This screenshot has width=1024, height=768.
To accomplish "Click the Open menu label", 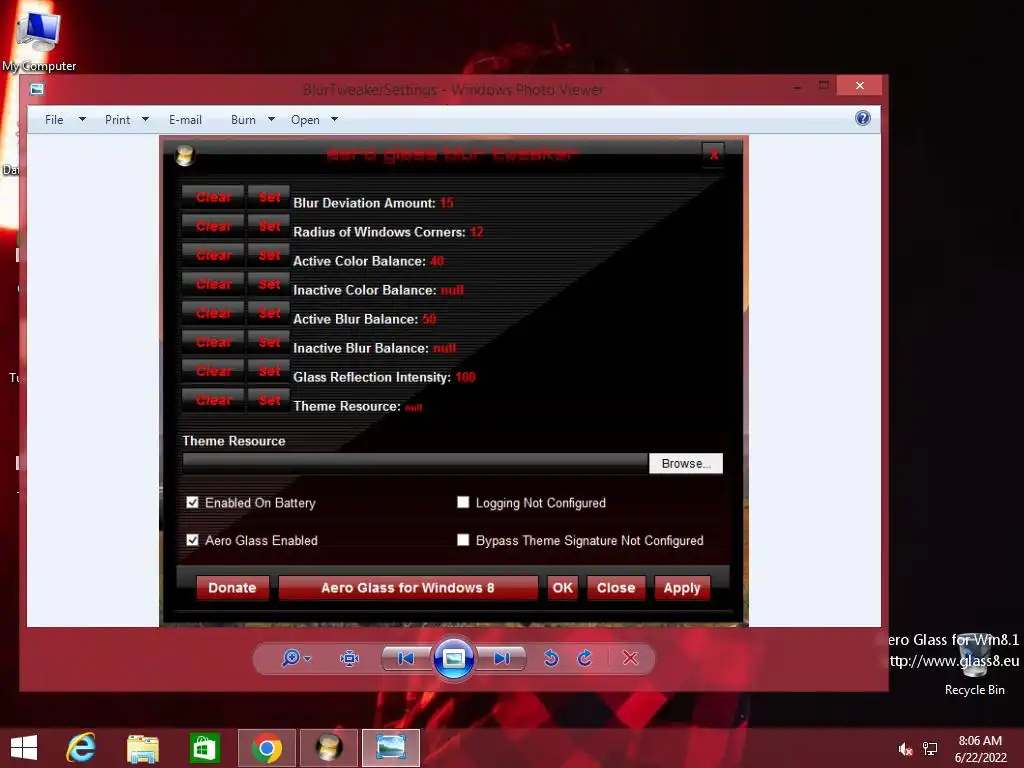I will coord(305,120).
